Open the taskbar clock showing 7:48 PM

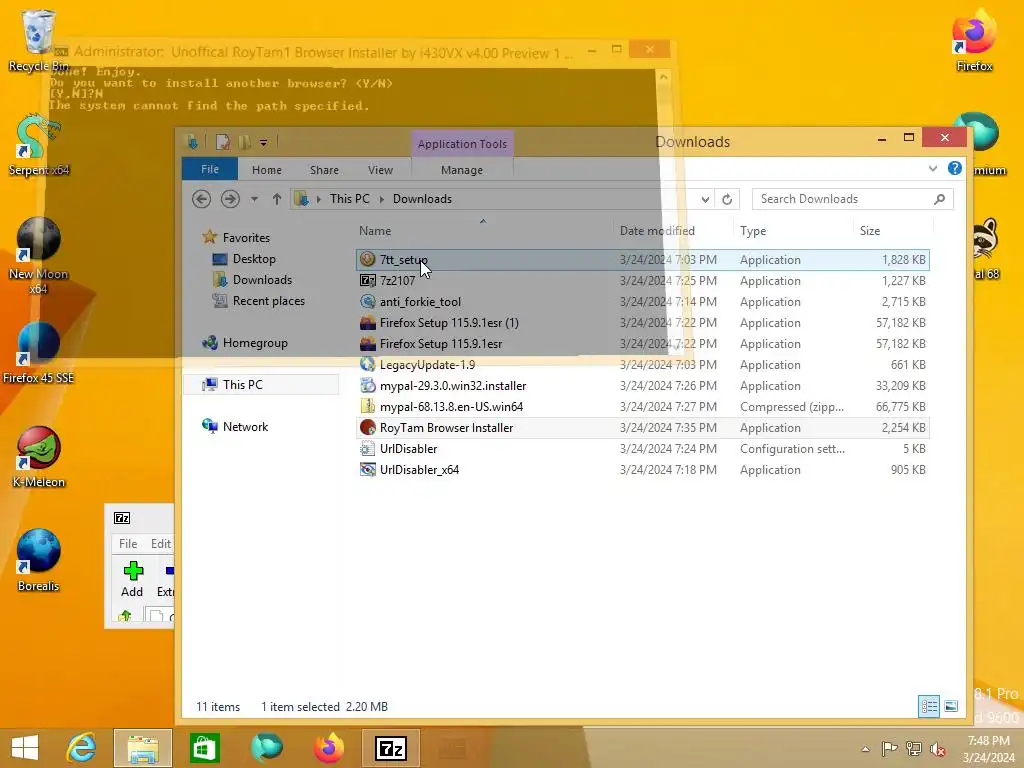[x=988, y=749]
